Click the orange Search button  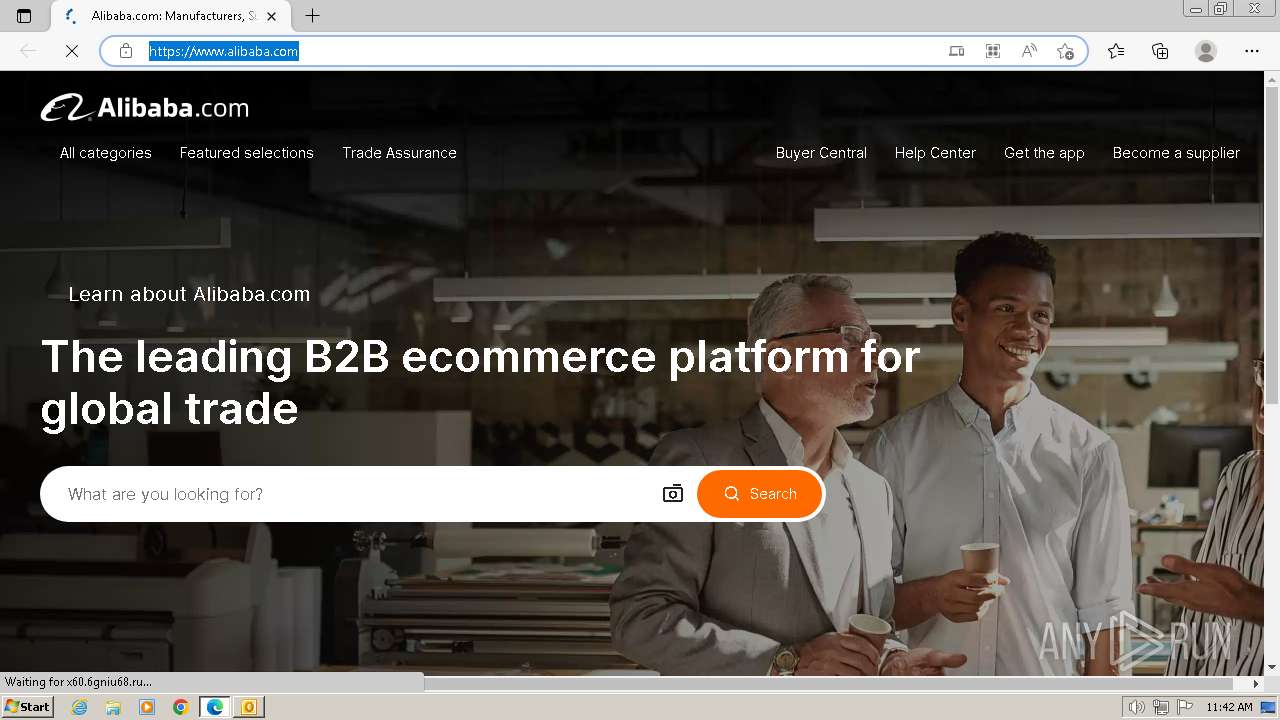(760, 494)
